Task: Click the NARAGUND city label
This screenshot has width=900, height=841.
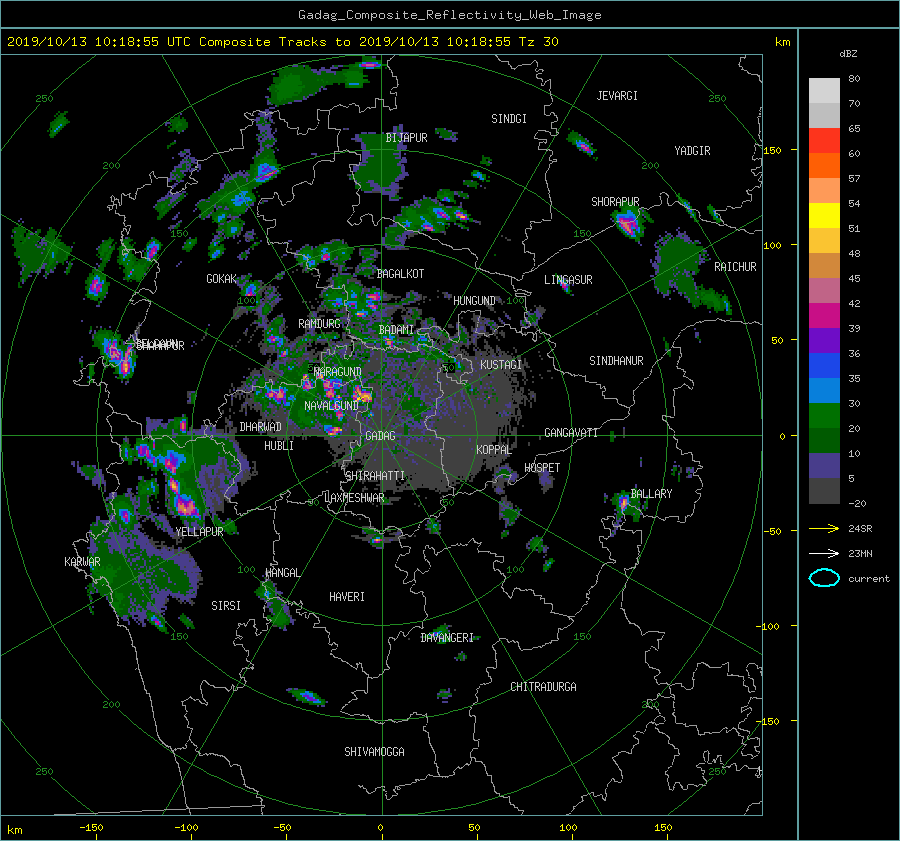Action: click(338, 372)
